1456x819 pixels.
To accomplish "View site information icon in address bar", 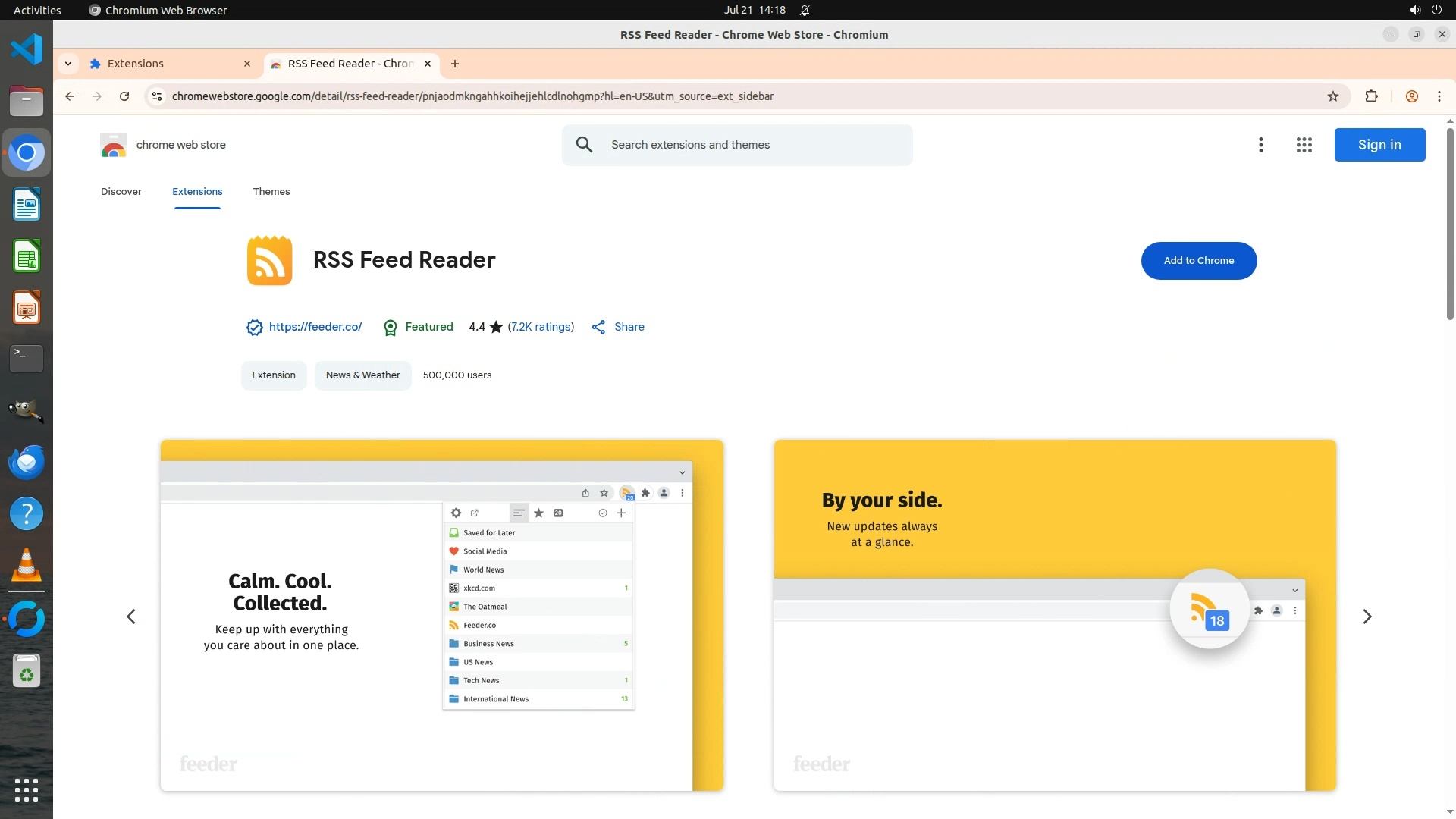I will click(157, 96).
